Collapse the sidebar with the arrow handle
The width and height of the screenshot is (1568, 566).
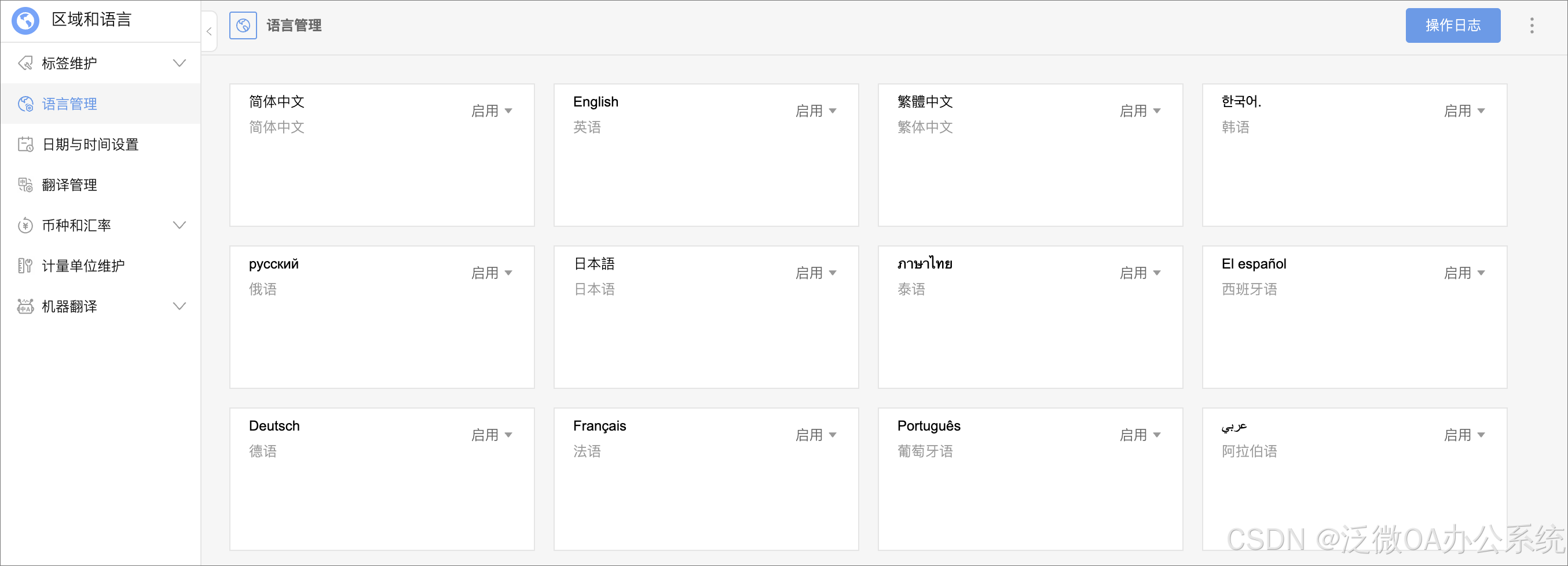pos(209,31)
